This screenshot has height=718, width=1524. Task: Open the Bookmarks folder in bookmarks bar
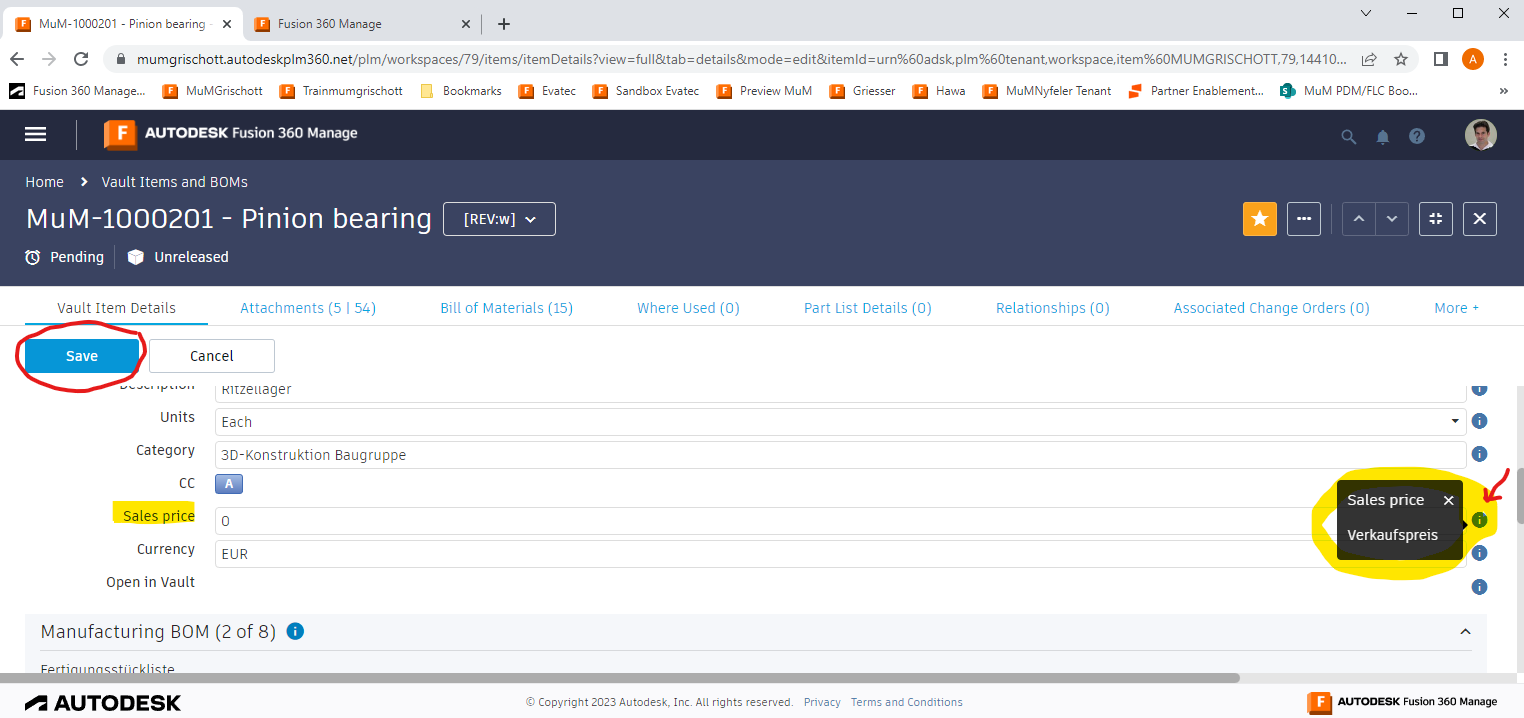pyautogui.click(x=461, y=91)
